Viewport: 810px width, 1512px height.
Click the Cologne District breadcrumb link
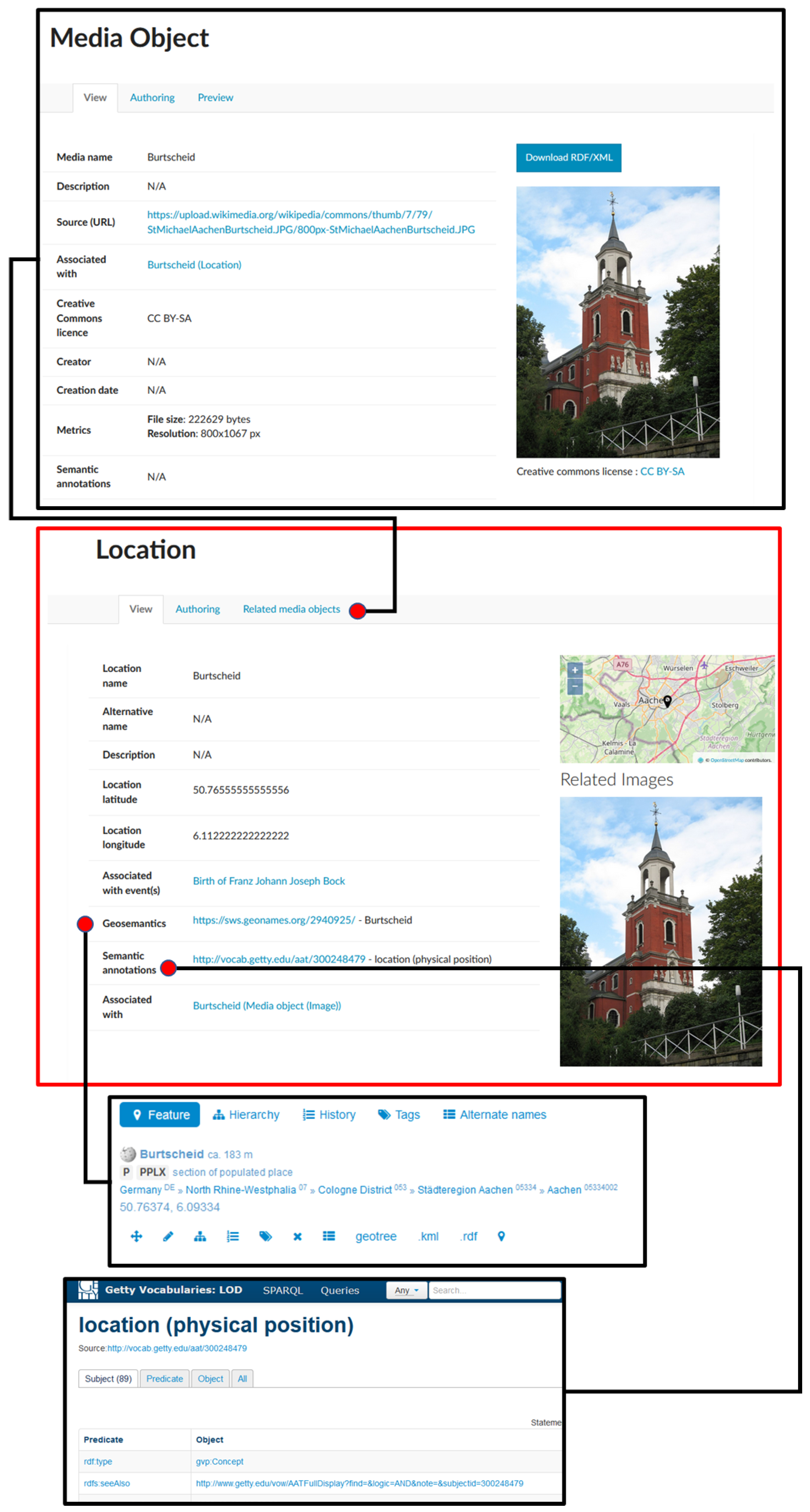[x=355, y=1190]
